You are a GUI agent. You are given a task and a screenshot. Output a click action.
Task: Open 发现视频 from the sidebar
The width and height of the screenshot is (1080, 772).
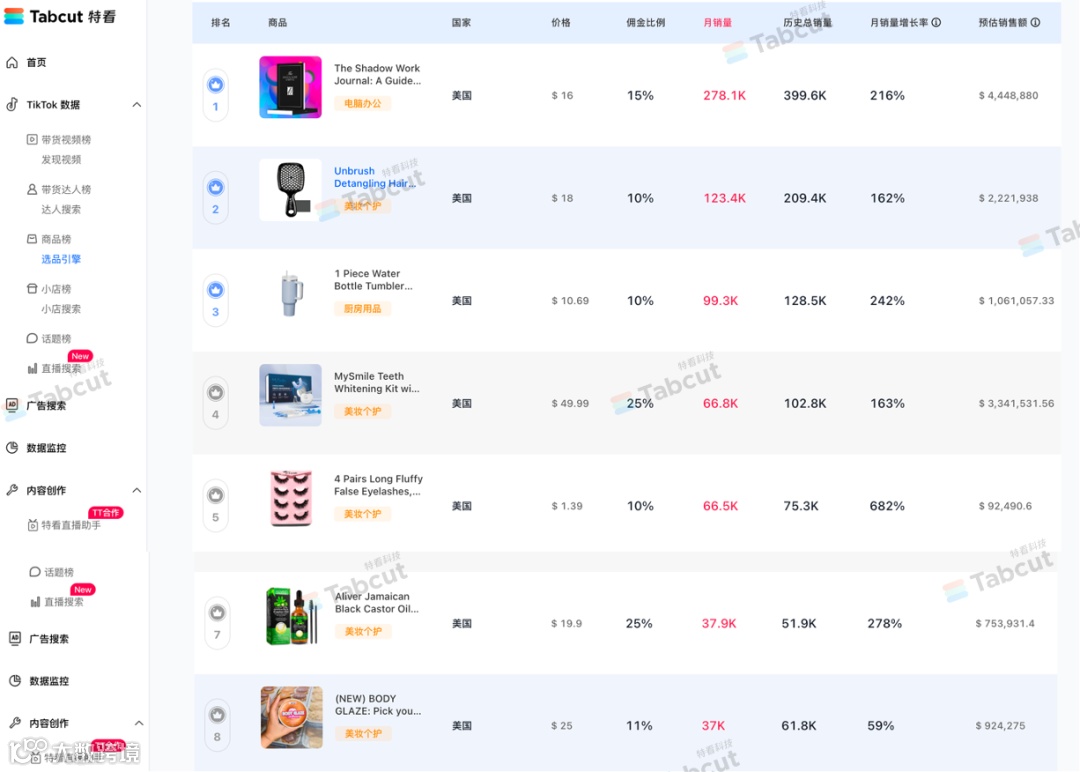[x=61, y=160]
